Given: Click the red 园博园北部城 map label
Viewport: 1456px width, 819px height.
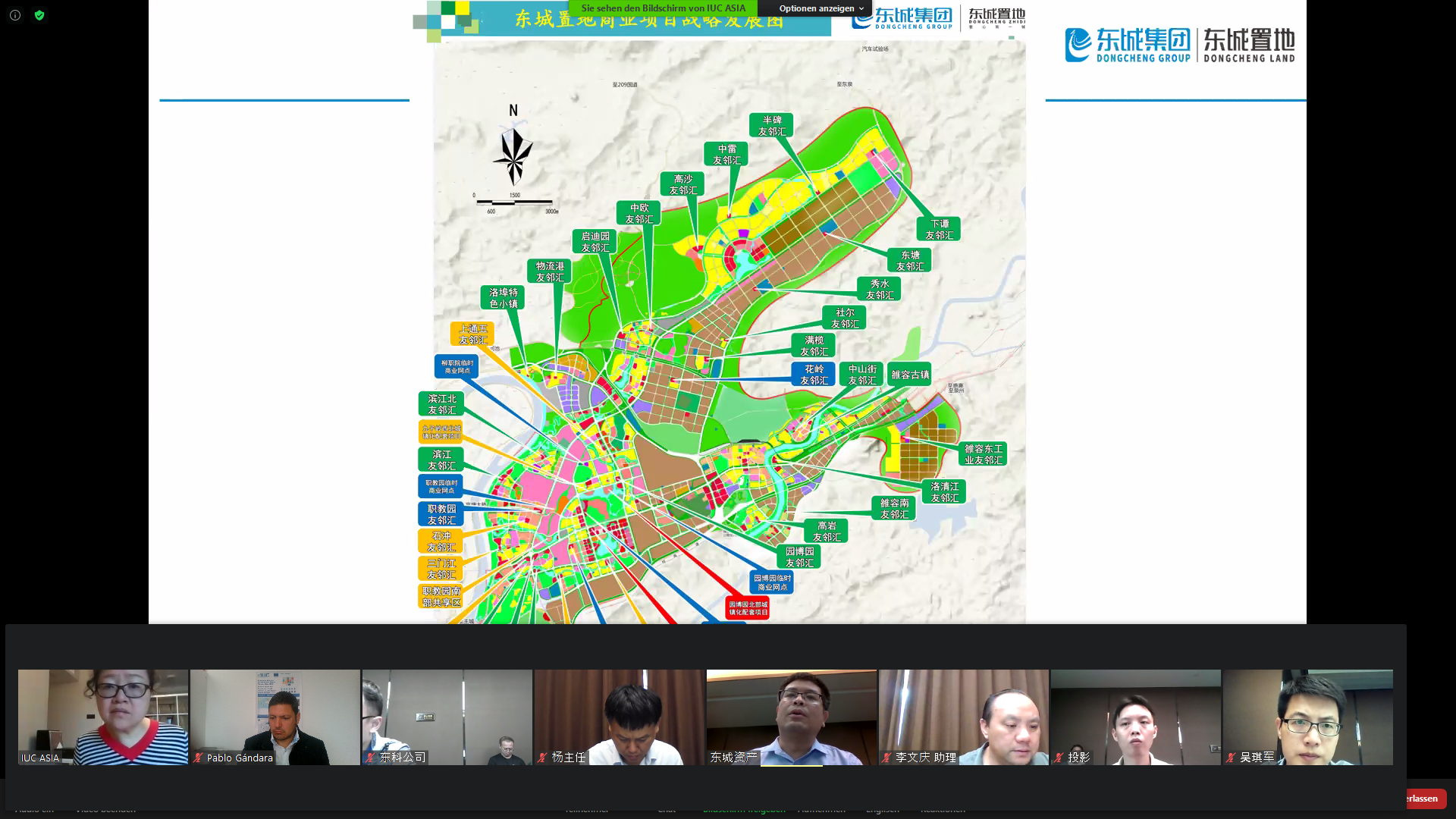Looking at the screenshot, I should click(748, 608).
